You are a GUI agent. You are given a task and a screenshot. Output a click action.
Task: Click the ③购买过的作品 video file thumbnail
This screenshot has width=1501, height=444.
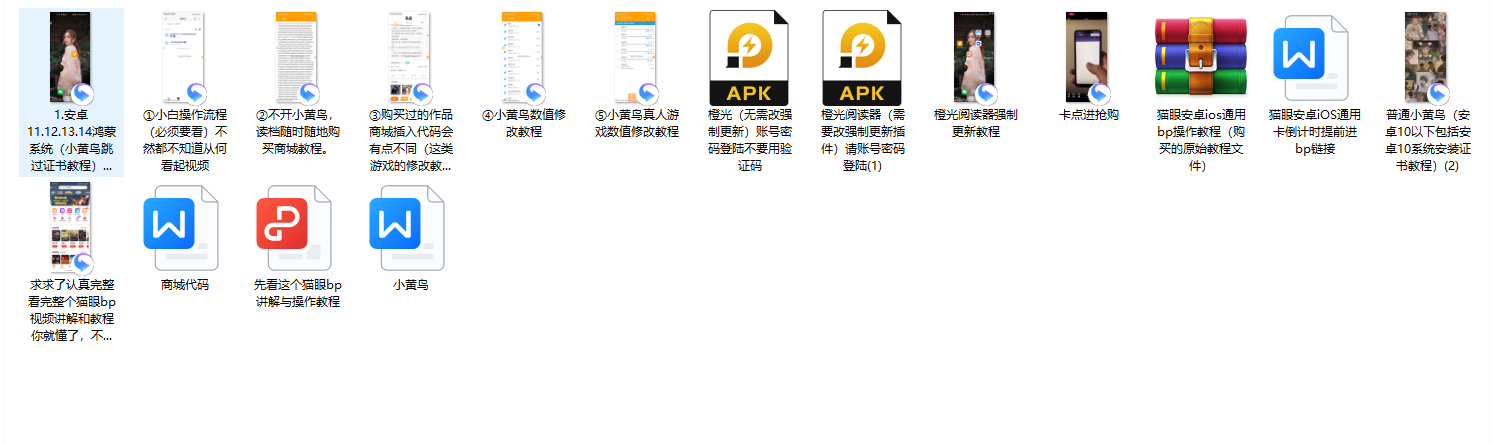410,57
